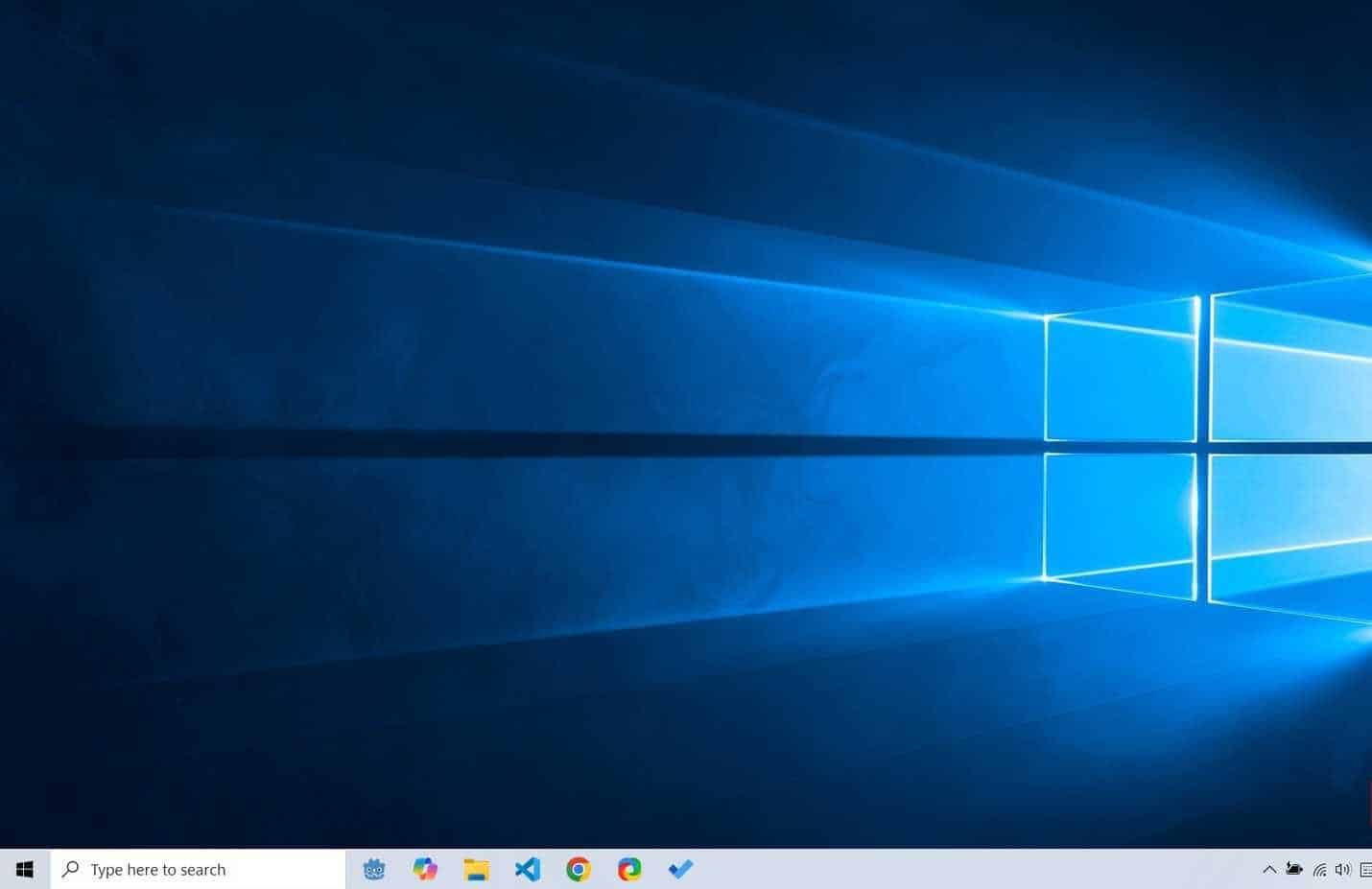Open the Wi-Fi network flyout
1372x889 pixels.
click(1320, 870)
